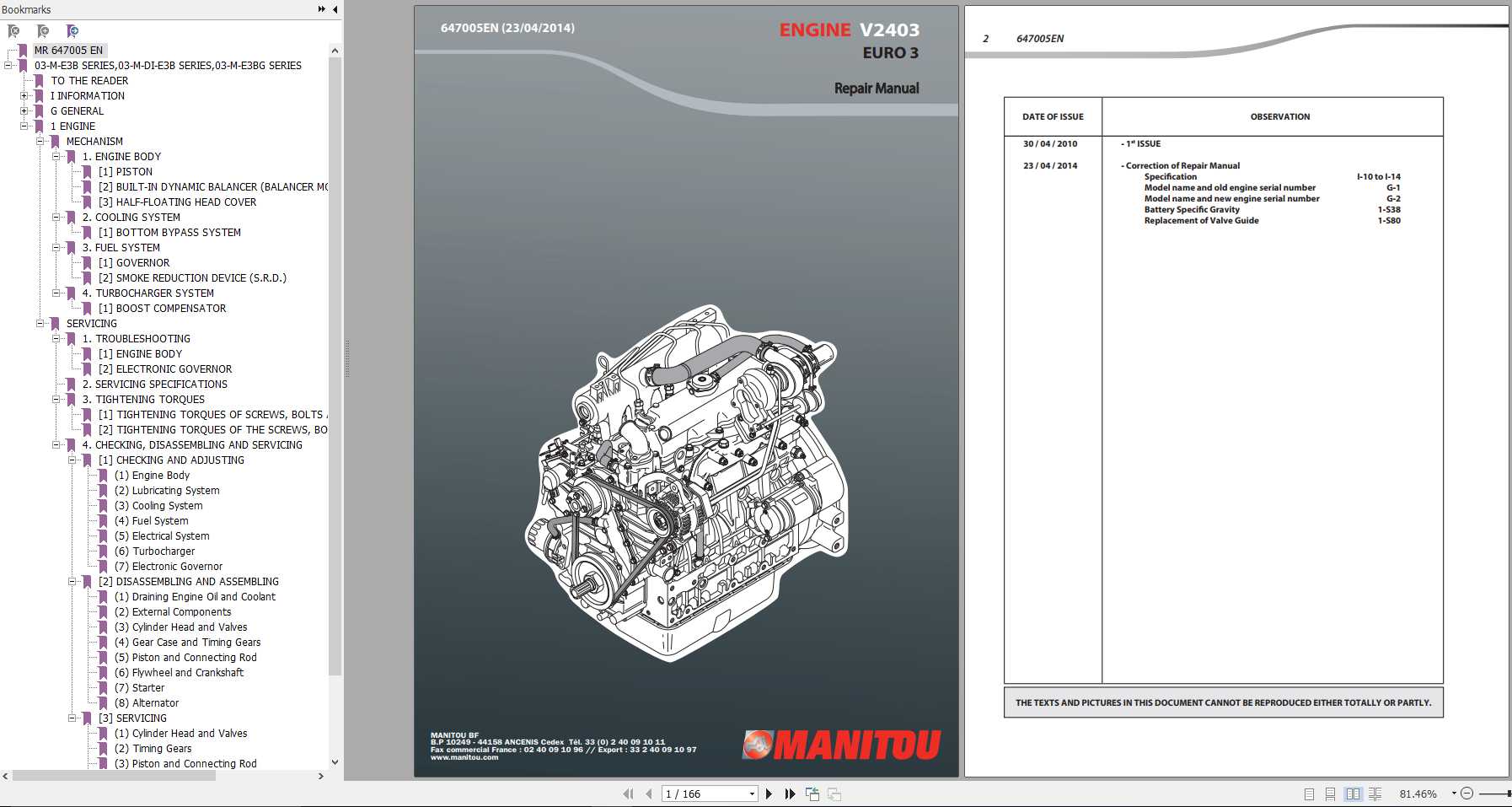1512x807 pixels.
Task: Collapse the 3. FUEL SYSTEM node
Action: (x=56, y=247)
